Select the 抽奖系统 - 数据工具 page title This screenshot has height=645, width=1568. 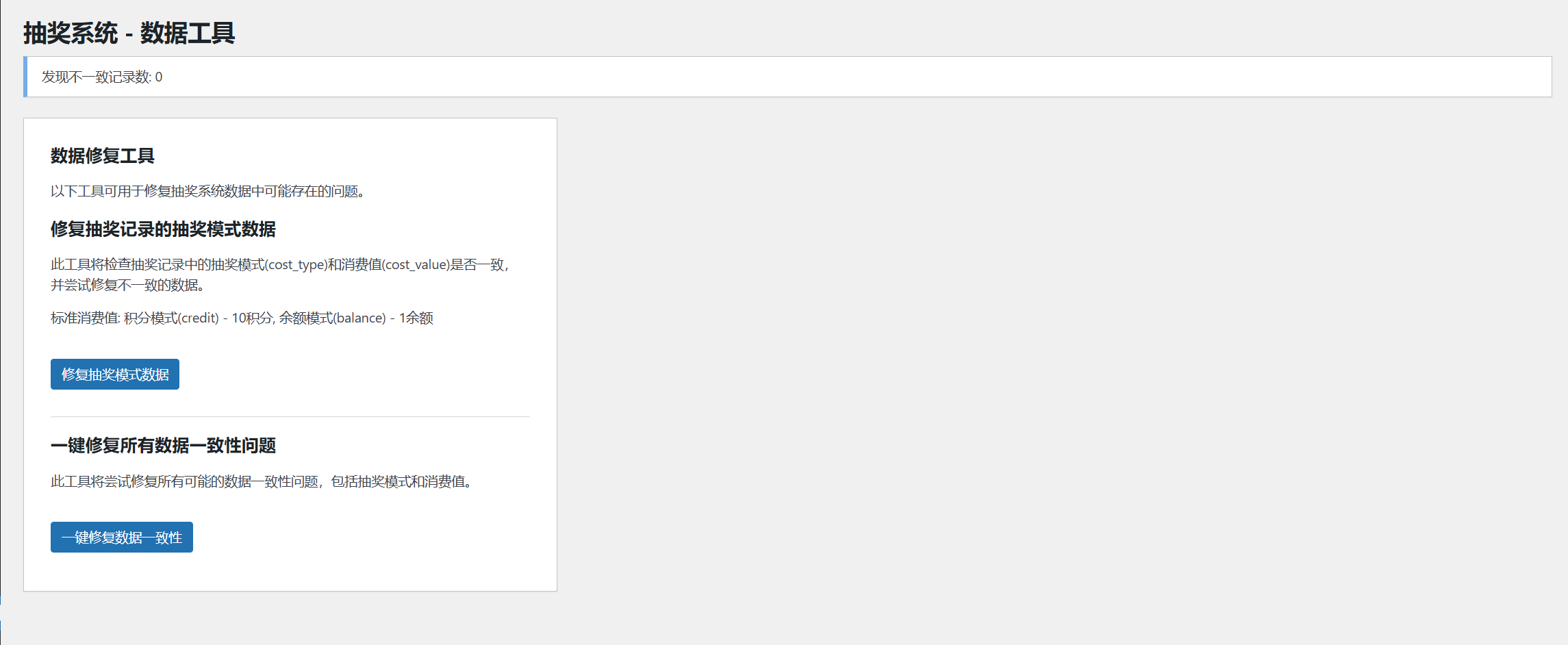click(x=129, y=33)
